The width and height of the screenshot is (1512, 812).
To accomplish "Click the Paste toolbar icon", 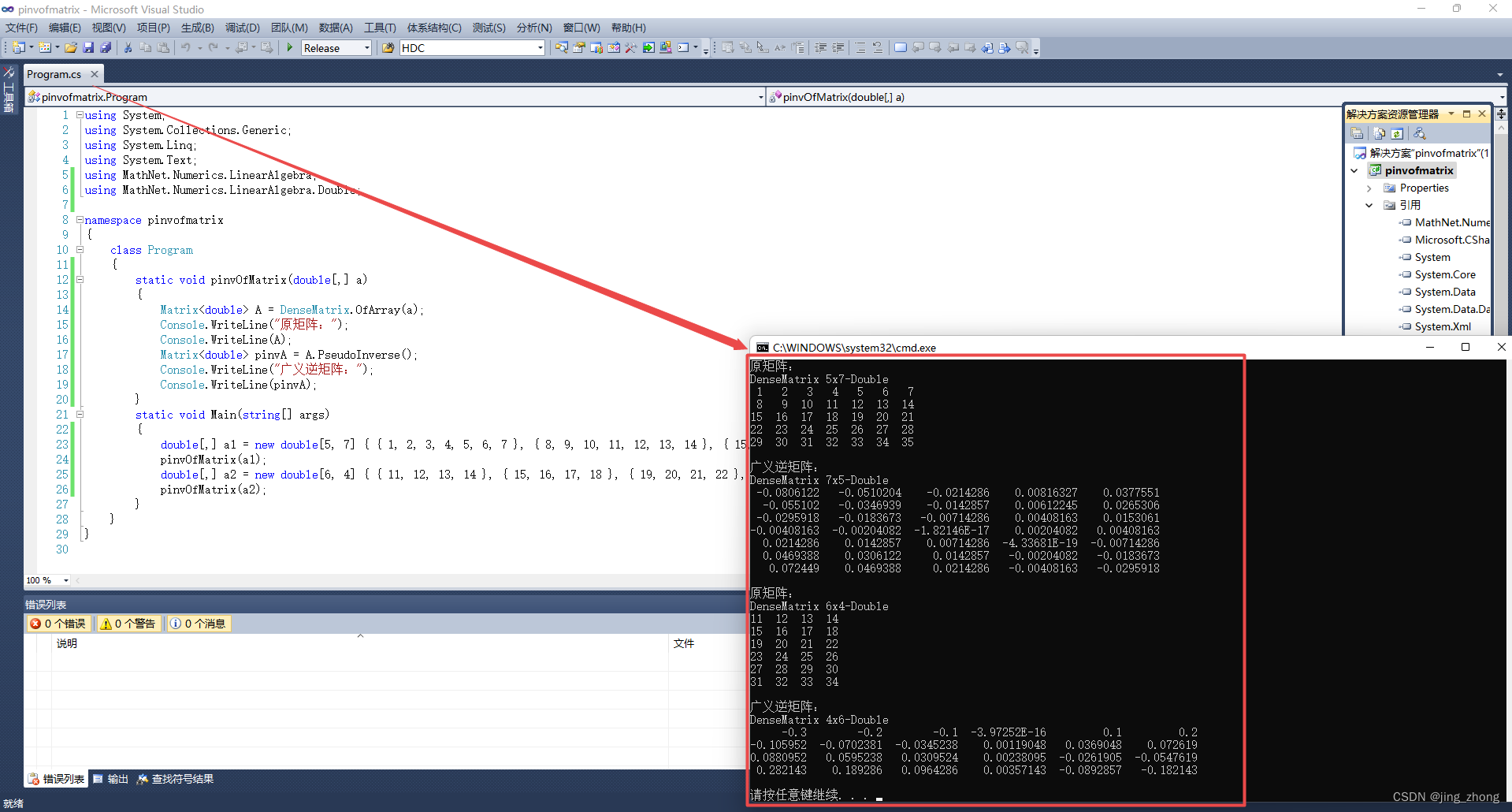I will click(x=163, y=48).
